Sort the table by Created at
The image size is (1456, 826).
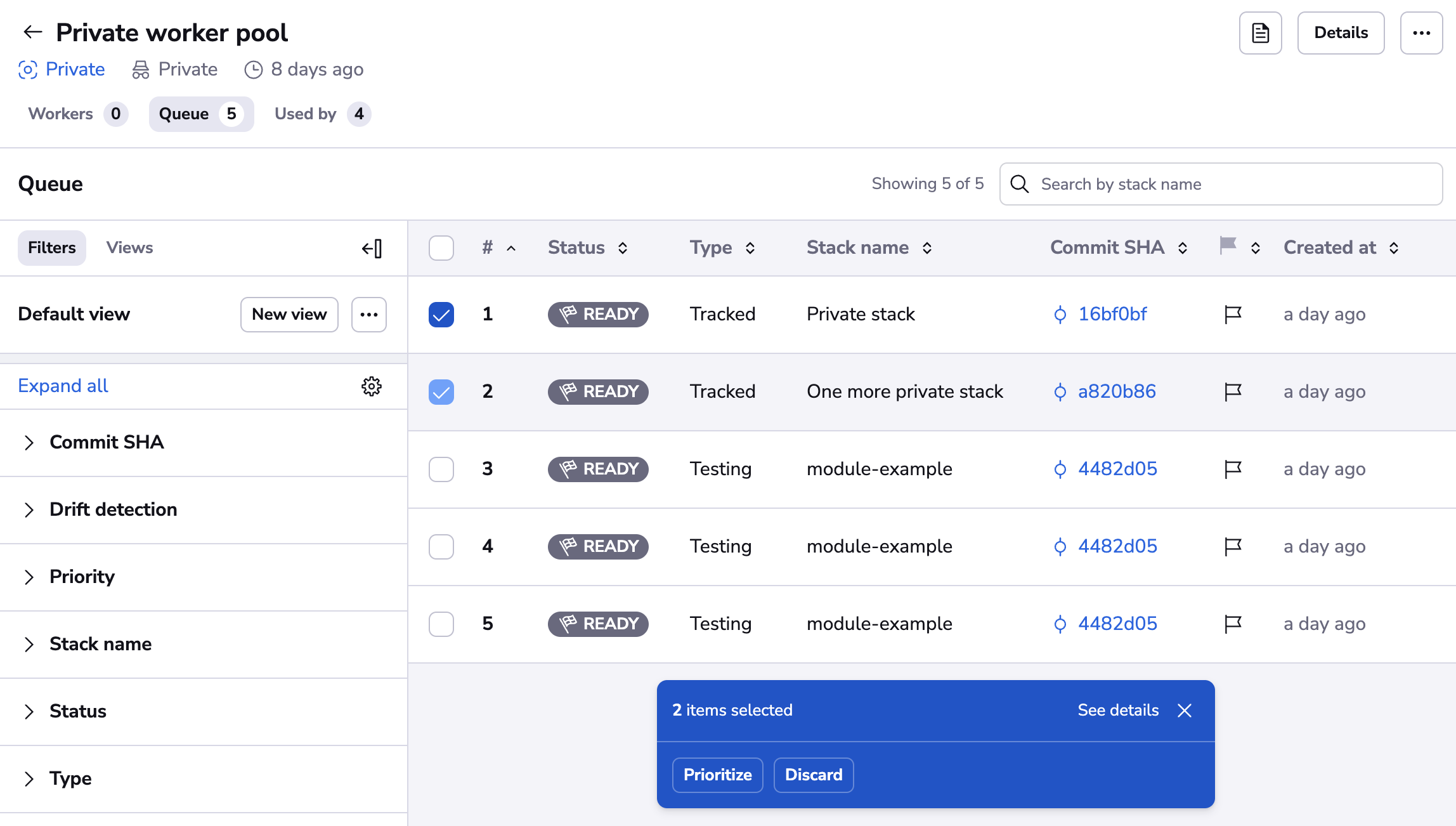pos(1393,248)
